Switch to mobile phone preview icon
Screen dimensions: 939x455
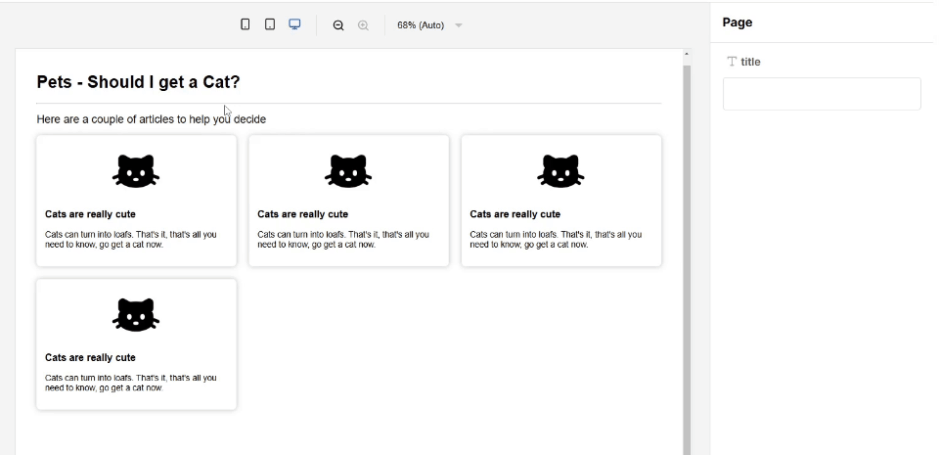pyautogui.click(x=245, y=25)
